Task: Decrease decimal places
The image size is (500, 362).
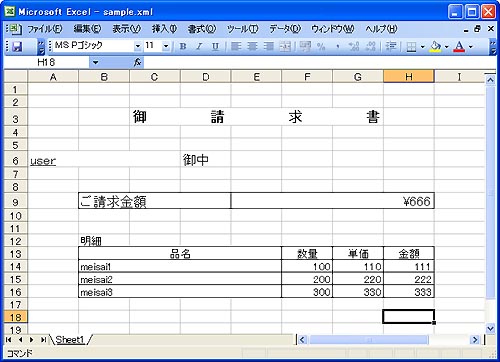Action: tap(371, 46)
